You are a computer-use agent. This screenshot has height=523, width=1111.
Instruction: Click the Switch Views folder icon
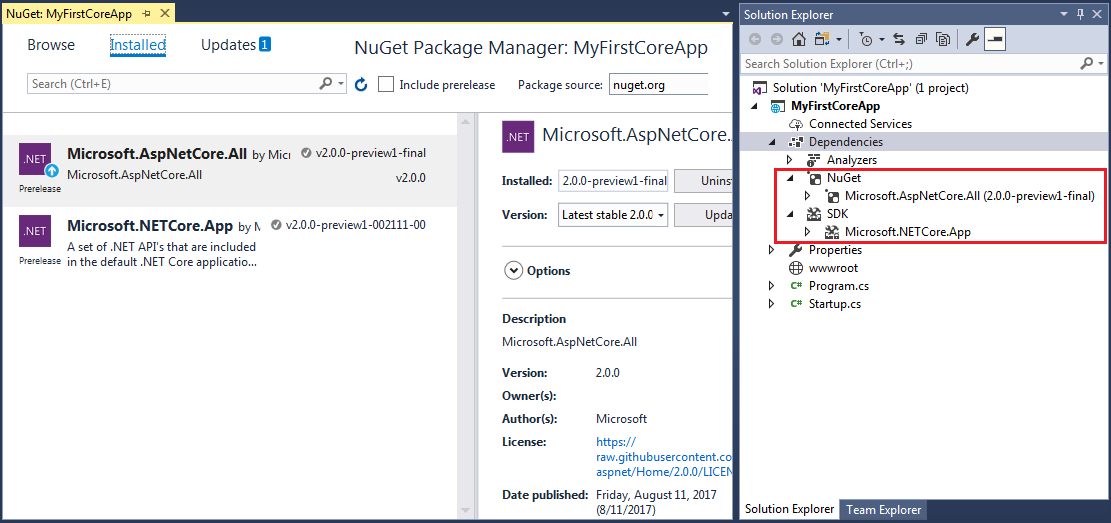(822, 40)
